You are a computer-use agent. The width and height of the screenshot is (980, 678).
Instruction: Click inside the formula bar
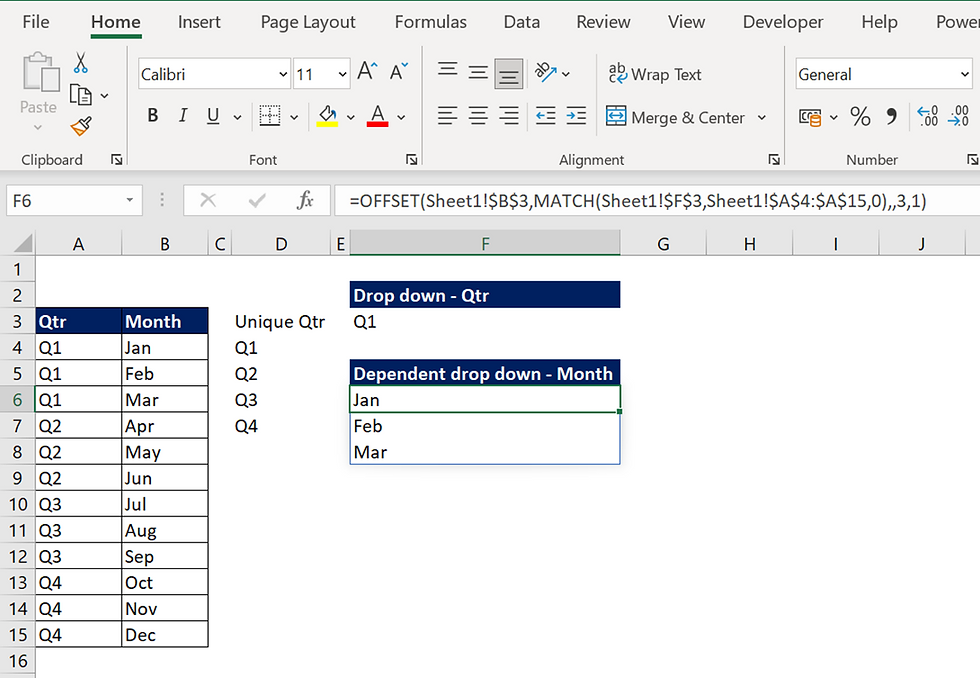(656, 201)
